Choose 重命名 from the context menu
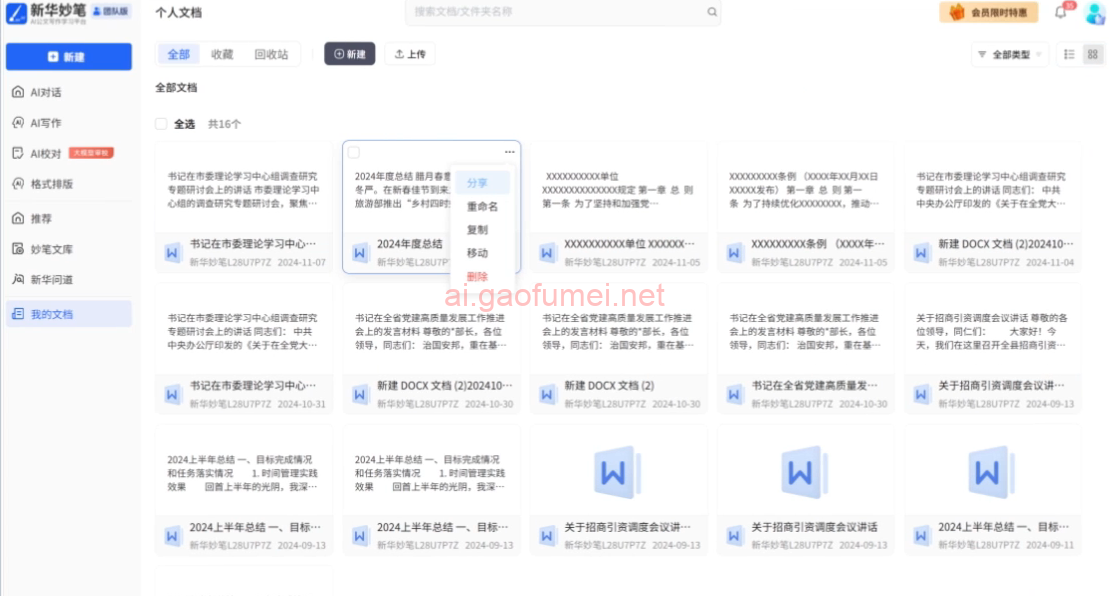The image size is (1111, 596). pos(482,206)
